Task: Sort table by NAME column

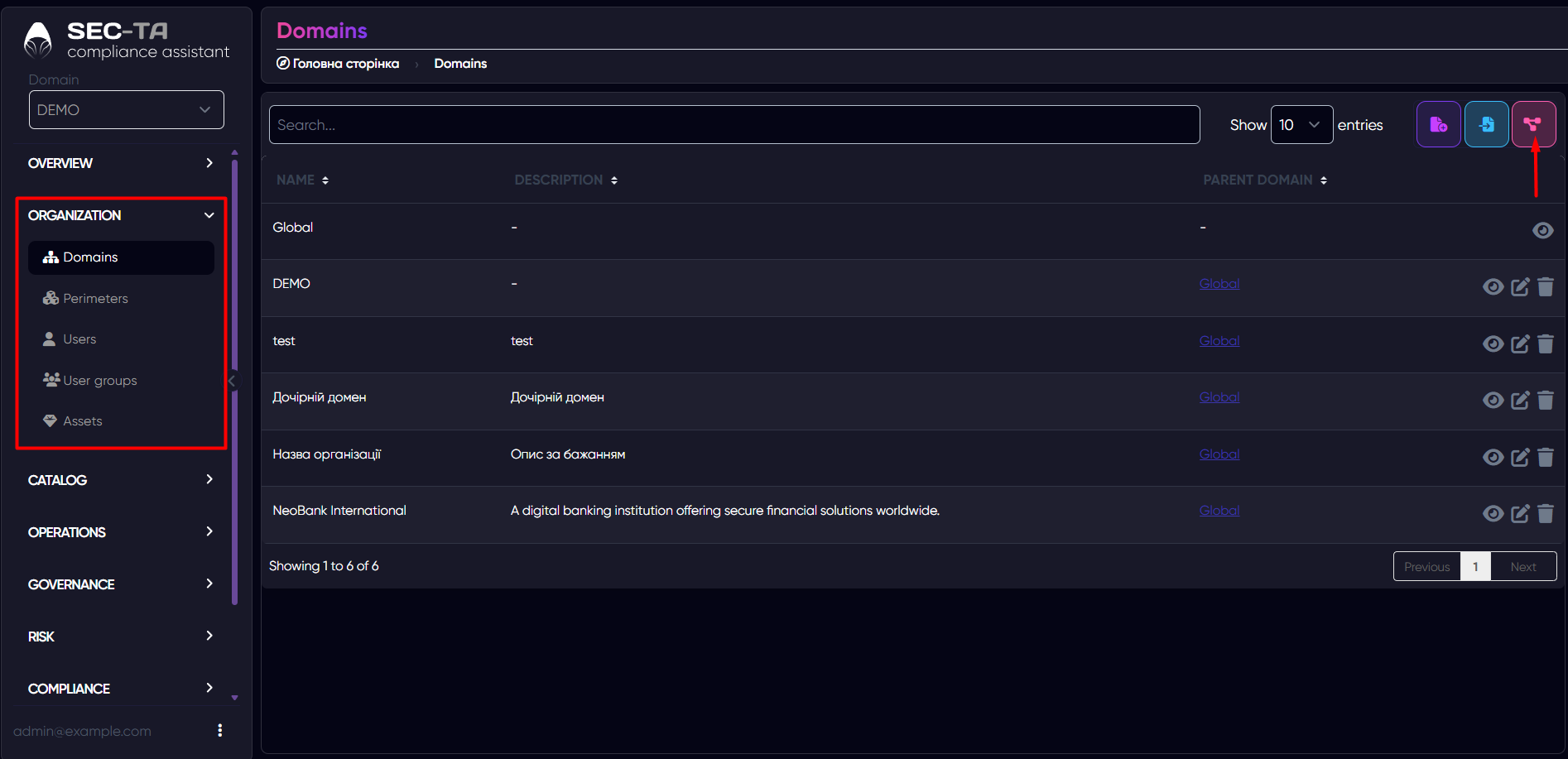Action: 302,180
